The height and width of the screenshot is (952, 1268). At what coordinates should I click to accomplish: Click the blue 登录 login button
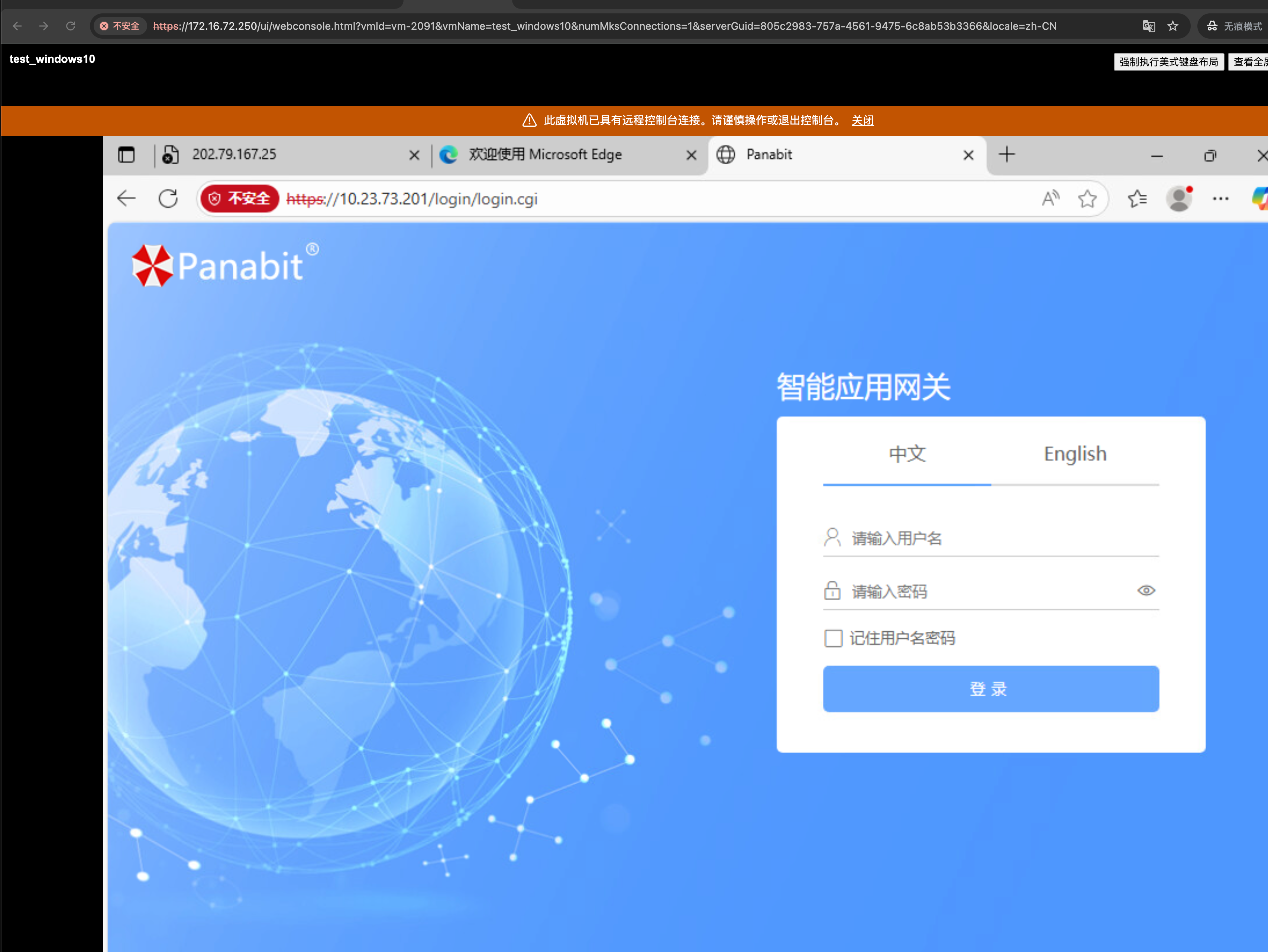point(990,688)
